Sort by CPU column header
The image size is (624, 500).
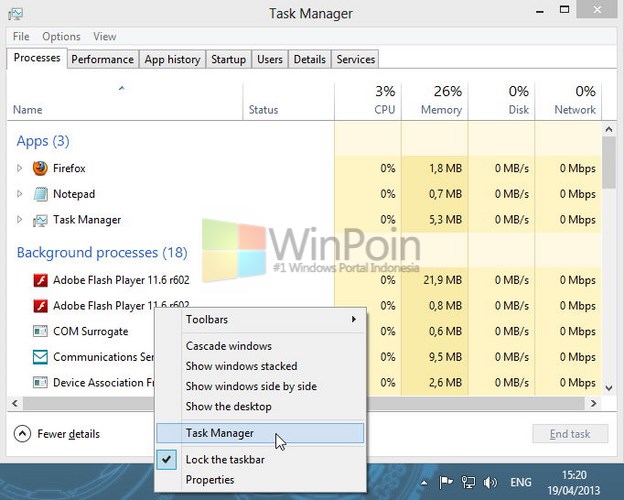(x=368, y=101)
